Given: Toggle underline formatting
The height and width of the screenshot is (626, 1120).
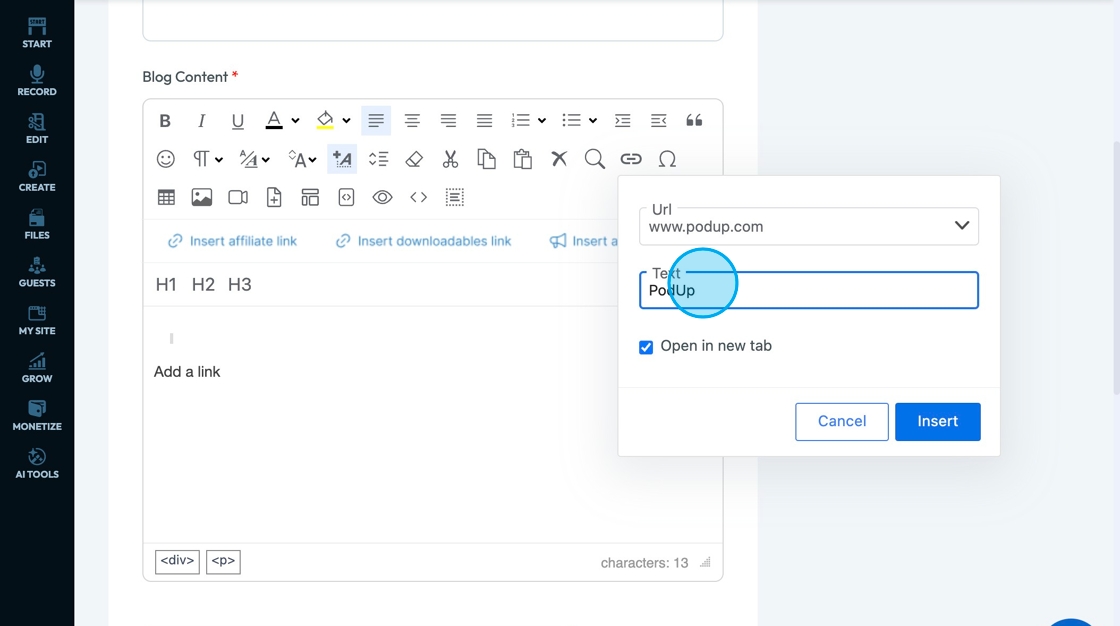Looking at the screenshot, I should [x=238, y=121].
